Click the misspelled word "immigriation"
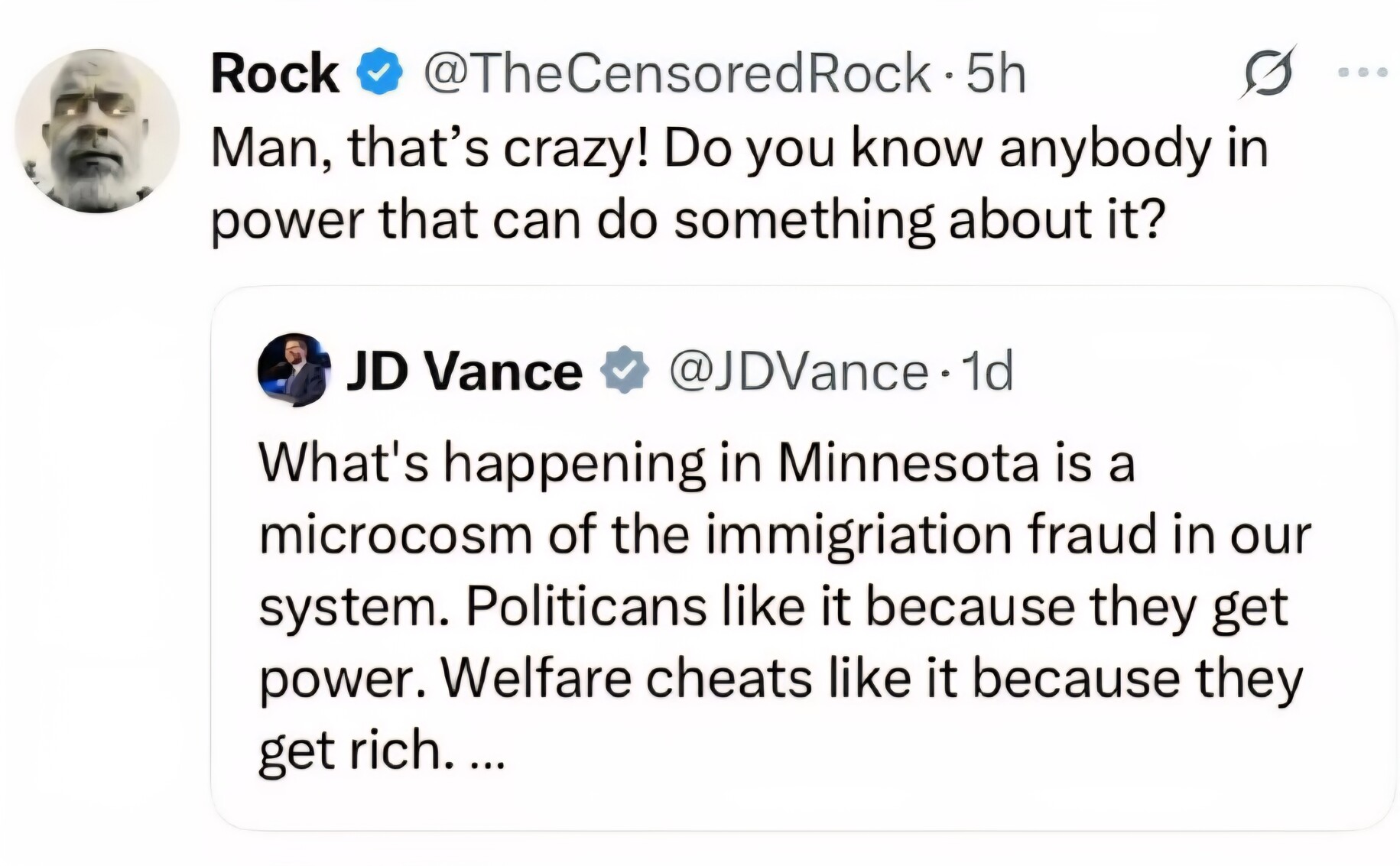 (x=859, y=535)
